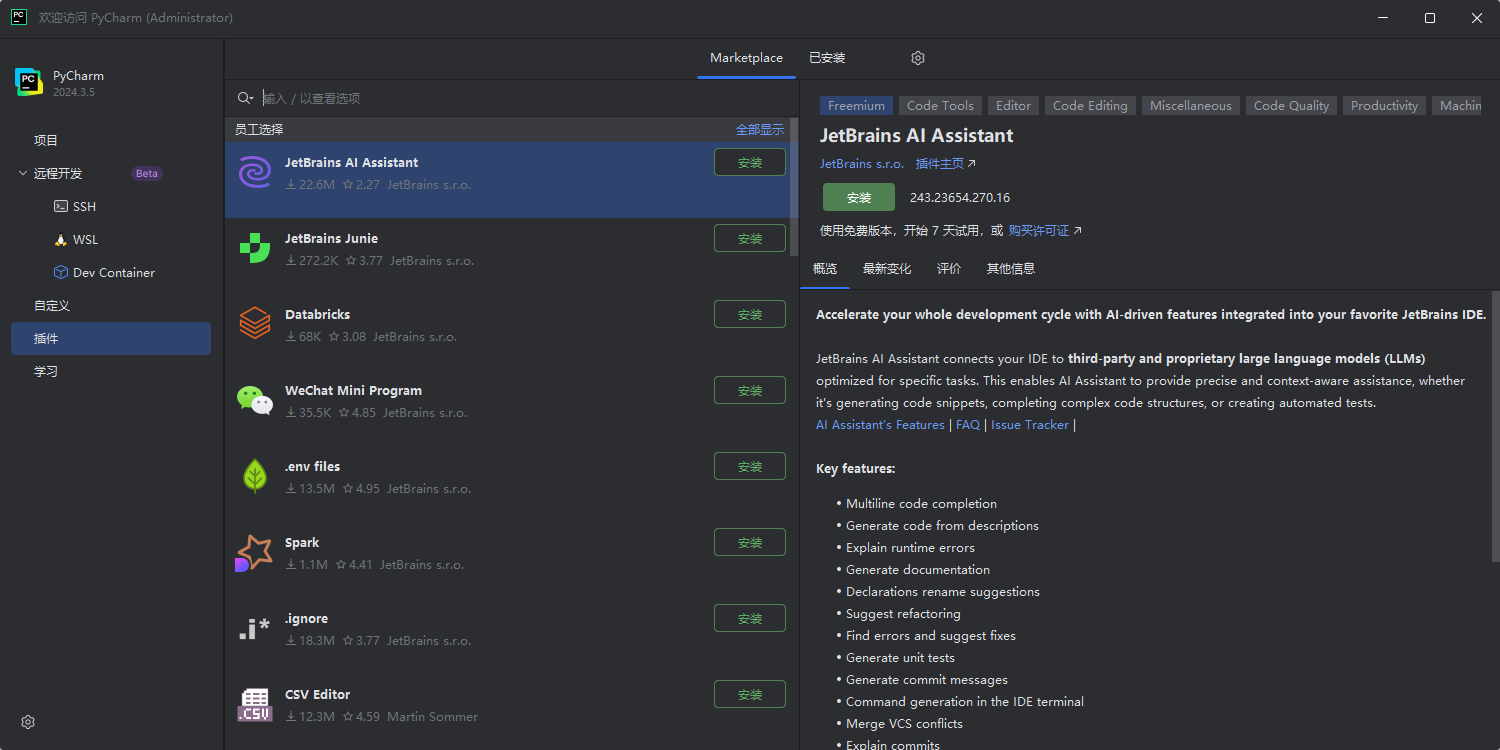Open search options magnifier dropdown
Viewport: 1500px width, 750px height.
point(245,98)
